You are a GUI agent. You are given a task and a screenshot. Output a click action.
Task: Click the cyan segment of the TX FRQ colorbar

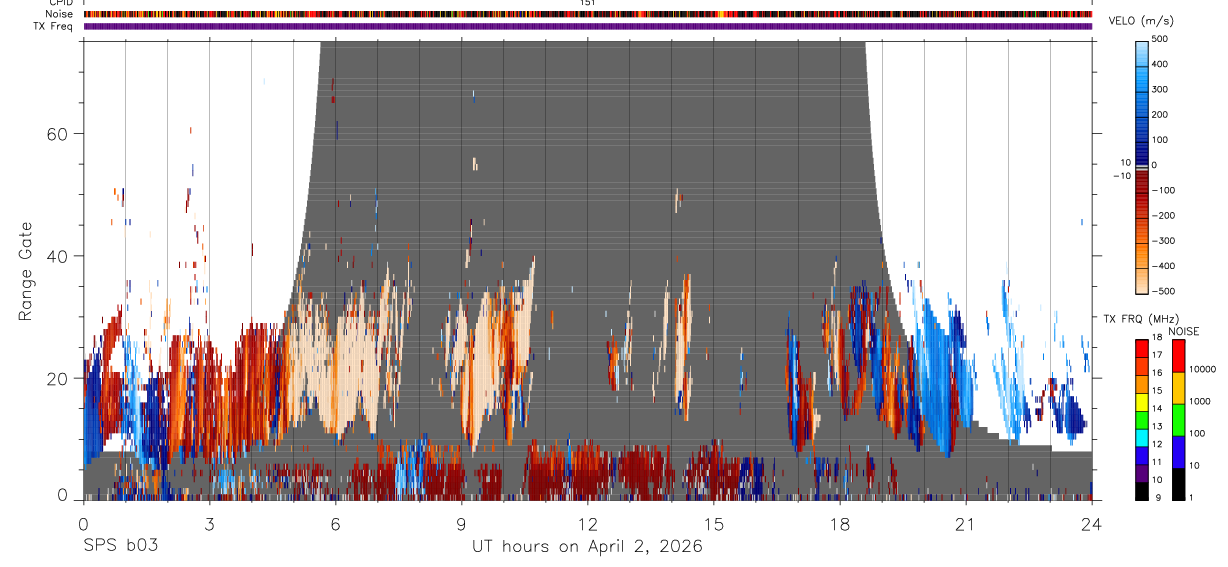click(x=1143, y=438)
